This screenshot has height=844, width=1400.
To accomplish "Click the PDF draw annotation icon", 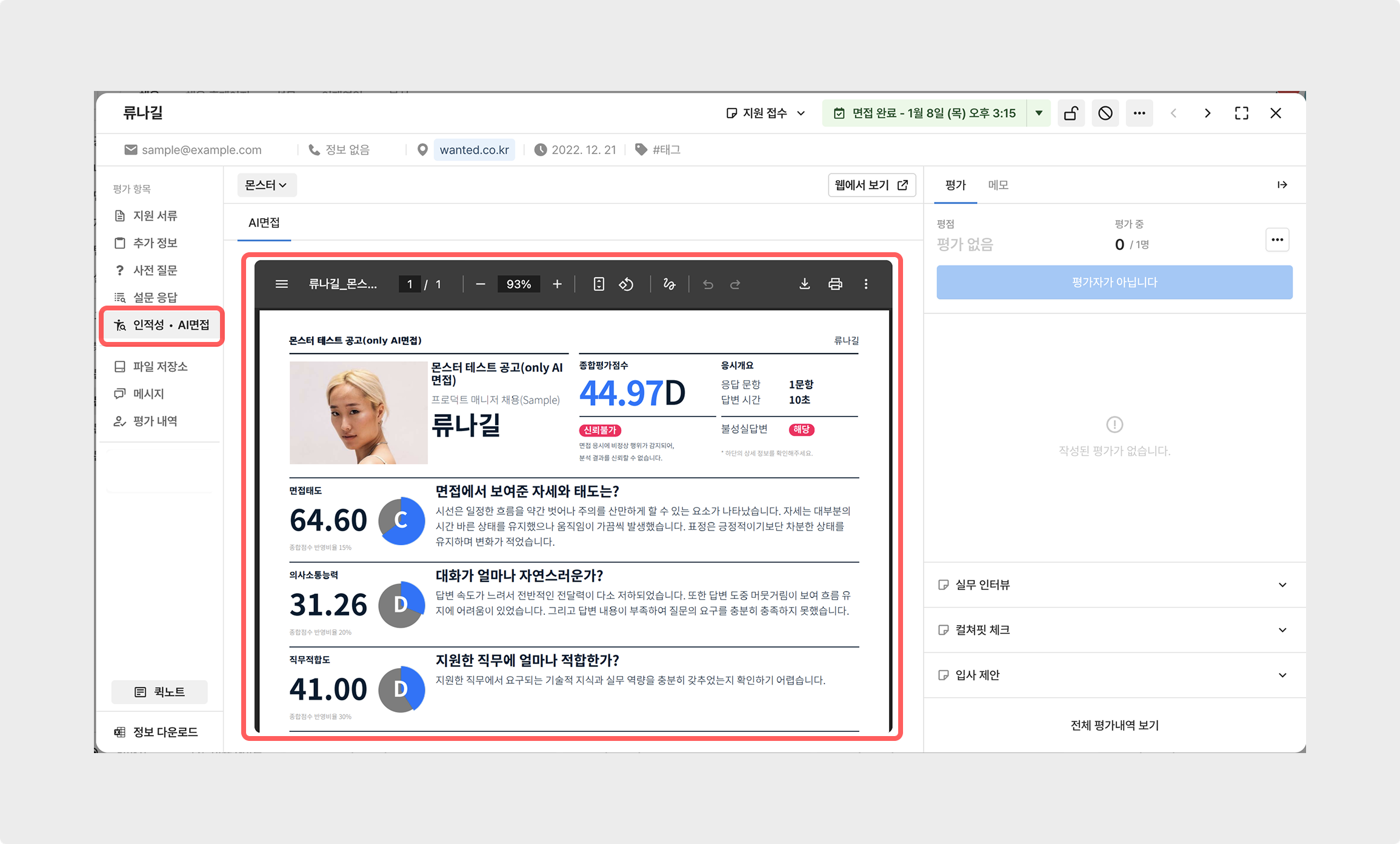I will (669, 284).
